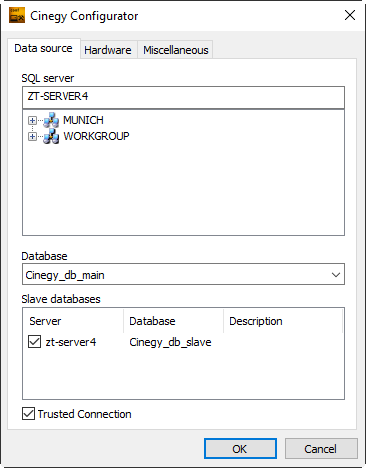Uncheck the zt-server4 slave database checkbox

[34, 342]
